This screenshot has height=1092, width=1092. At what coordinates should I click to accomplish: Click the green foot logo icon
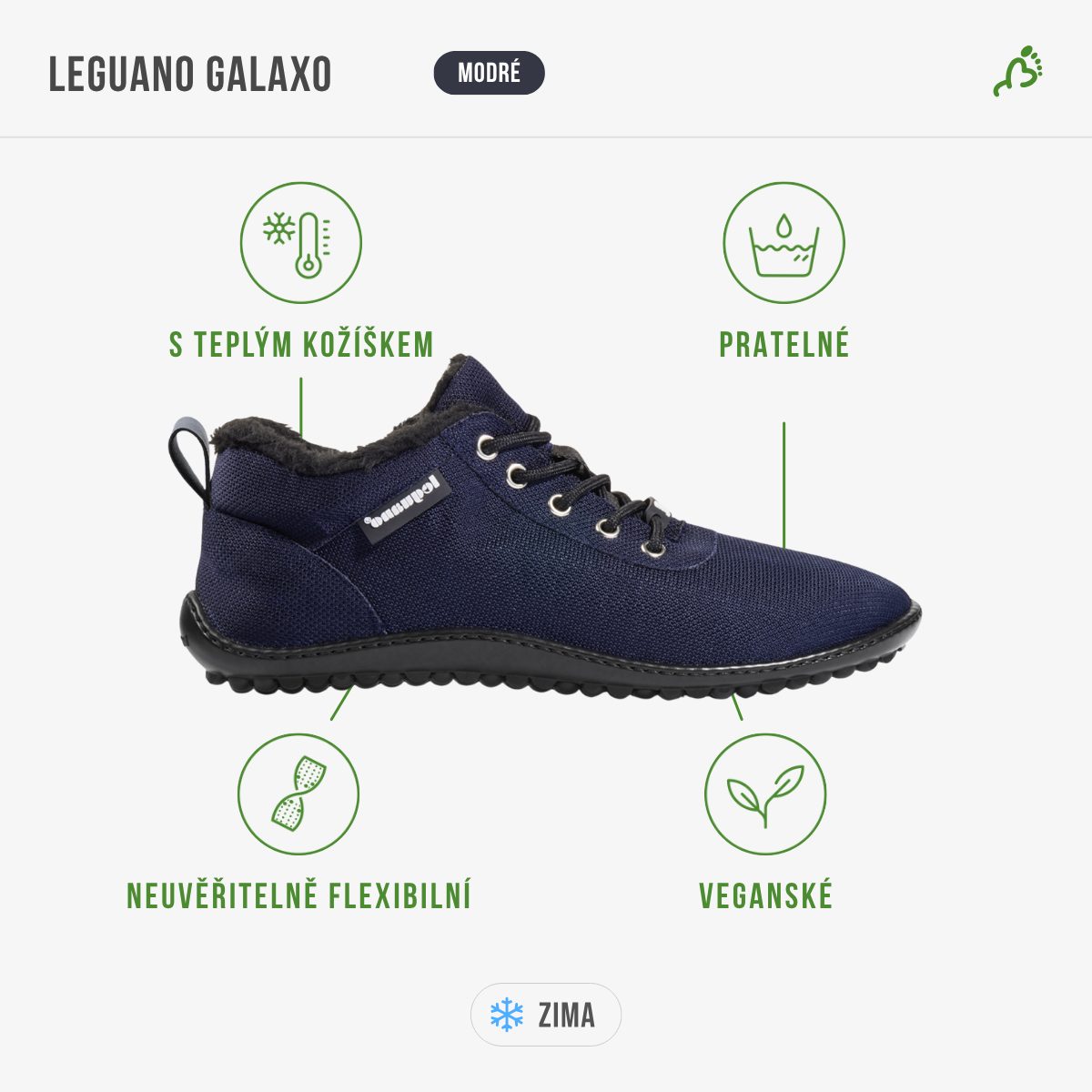1017,71
